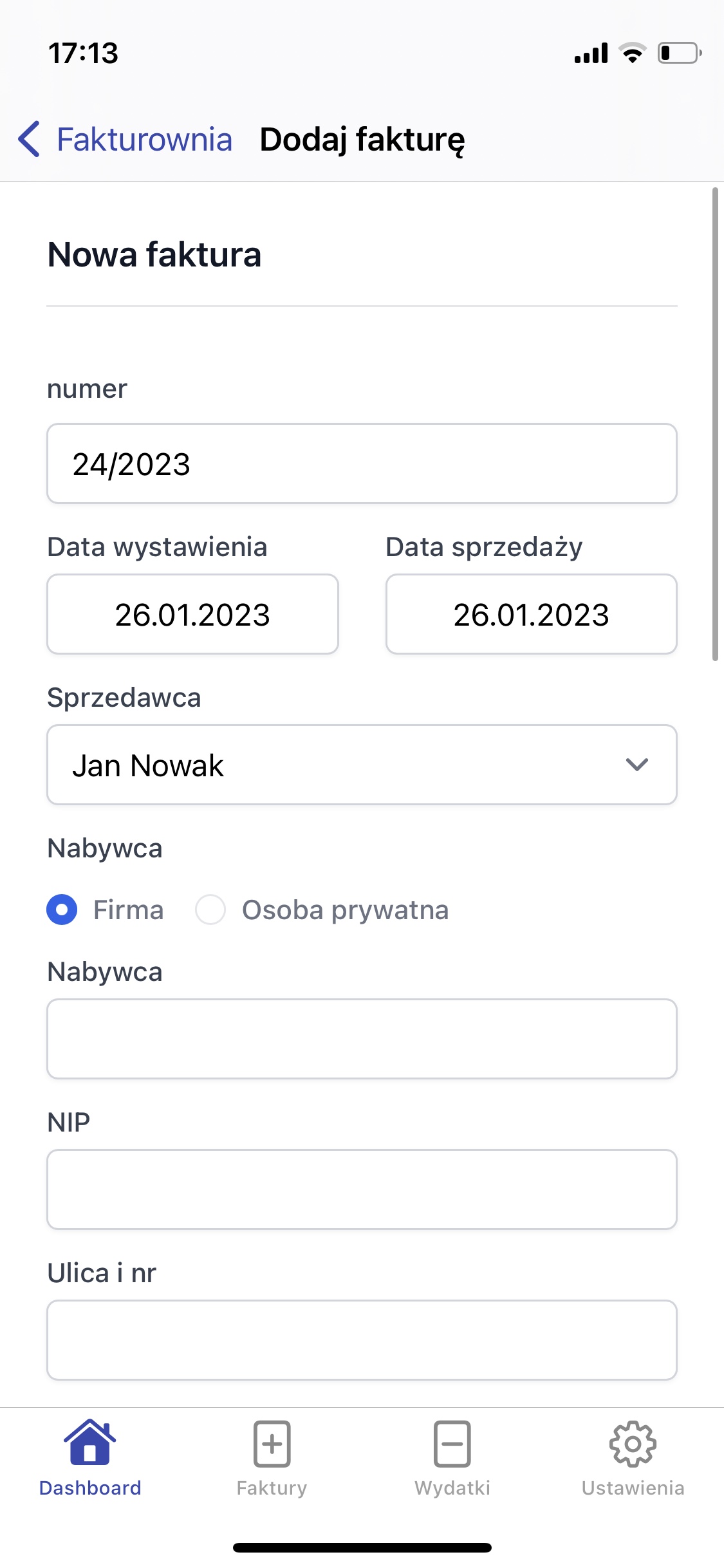Tap the Ustawienia label in bottom bar
Screen dimensions: 724x1568
coord(633,1488)
